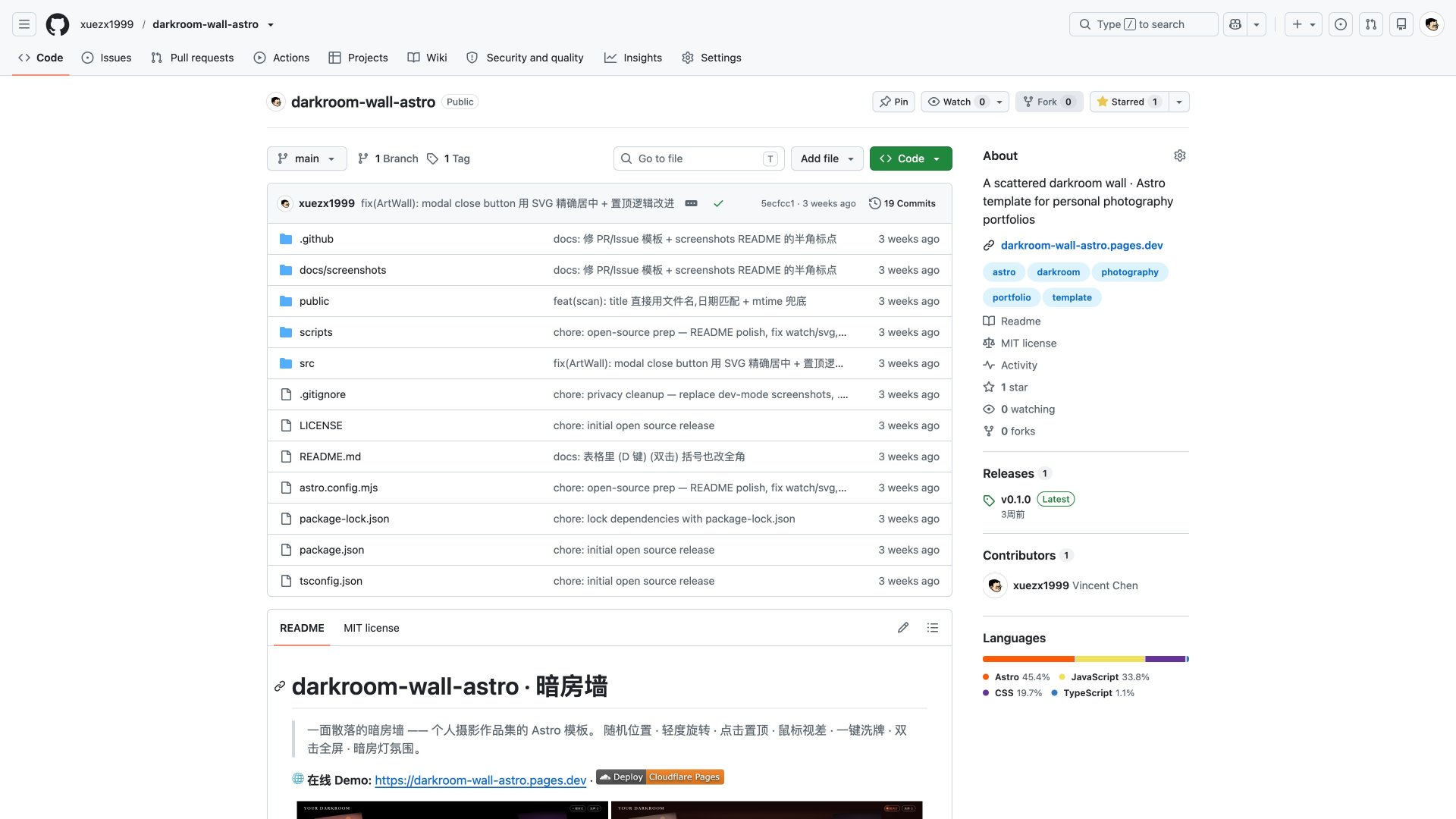The width and height of the screenshot is (1456, 819).
Task: Fork this repository
Action: click(x=1049, y=102)
